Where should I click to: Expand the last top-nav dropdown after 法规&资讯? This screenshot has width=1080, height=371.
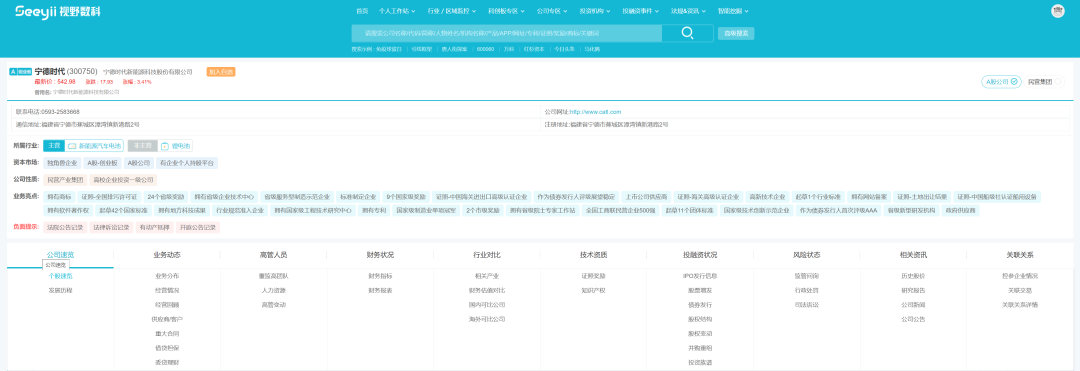tap(733, 12)
